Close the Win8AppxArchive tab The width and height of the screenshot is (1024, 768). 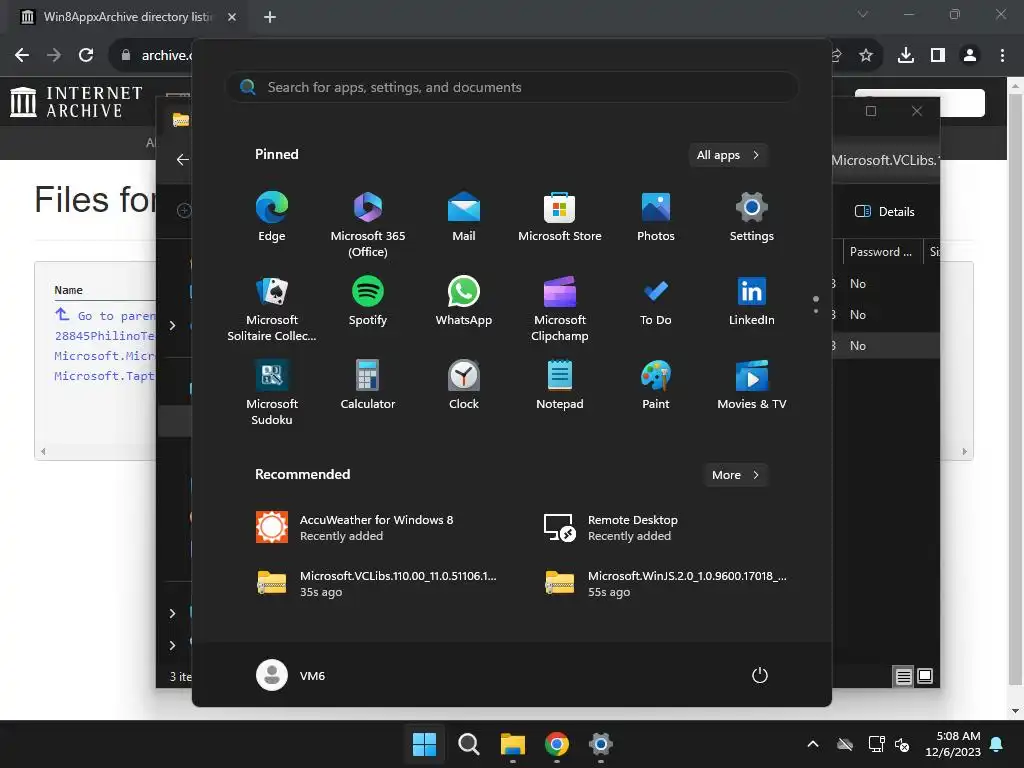coord(232,17)
